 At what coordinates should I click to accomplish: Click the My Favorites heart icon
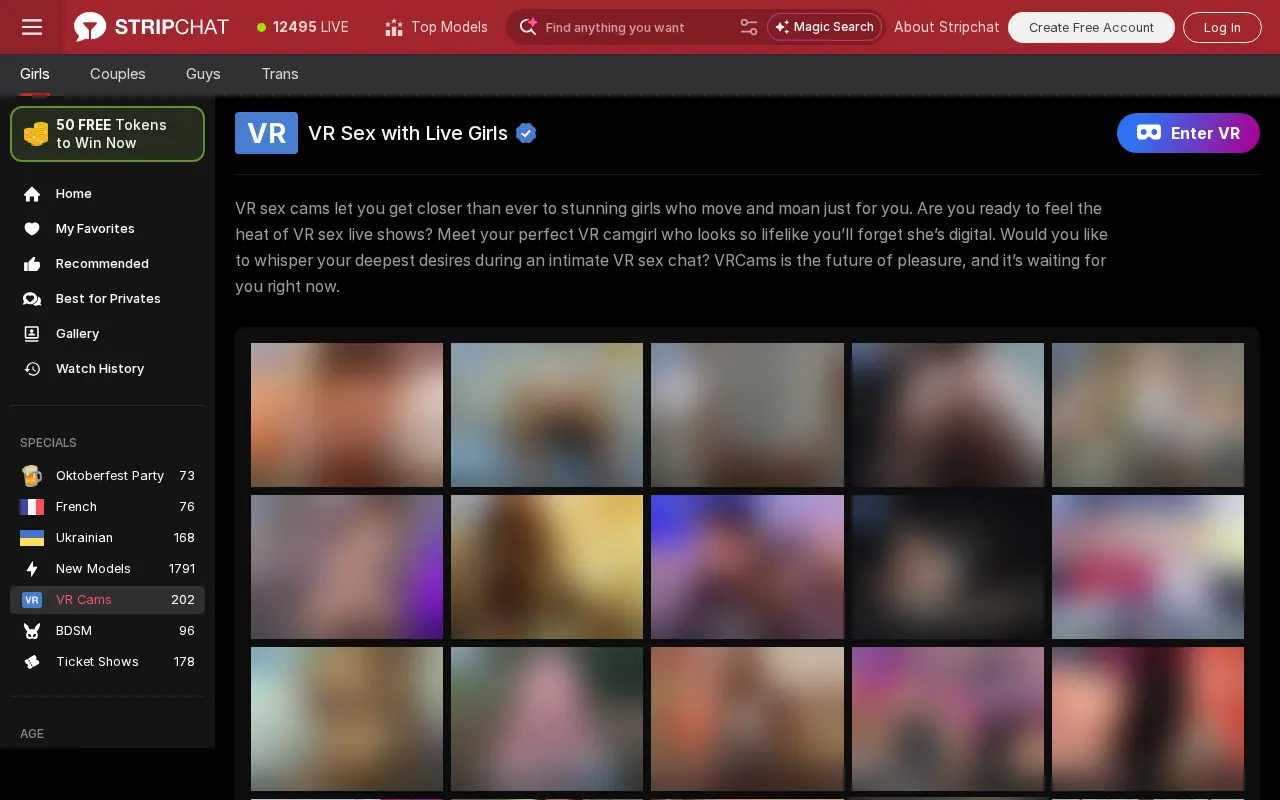32,229
